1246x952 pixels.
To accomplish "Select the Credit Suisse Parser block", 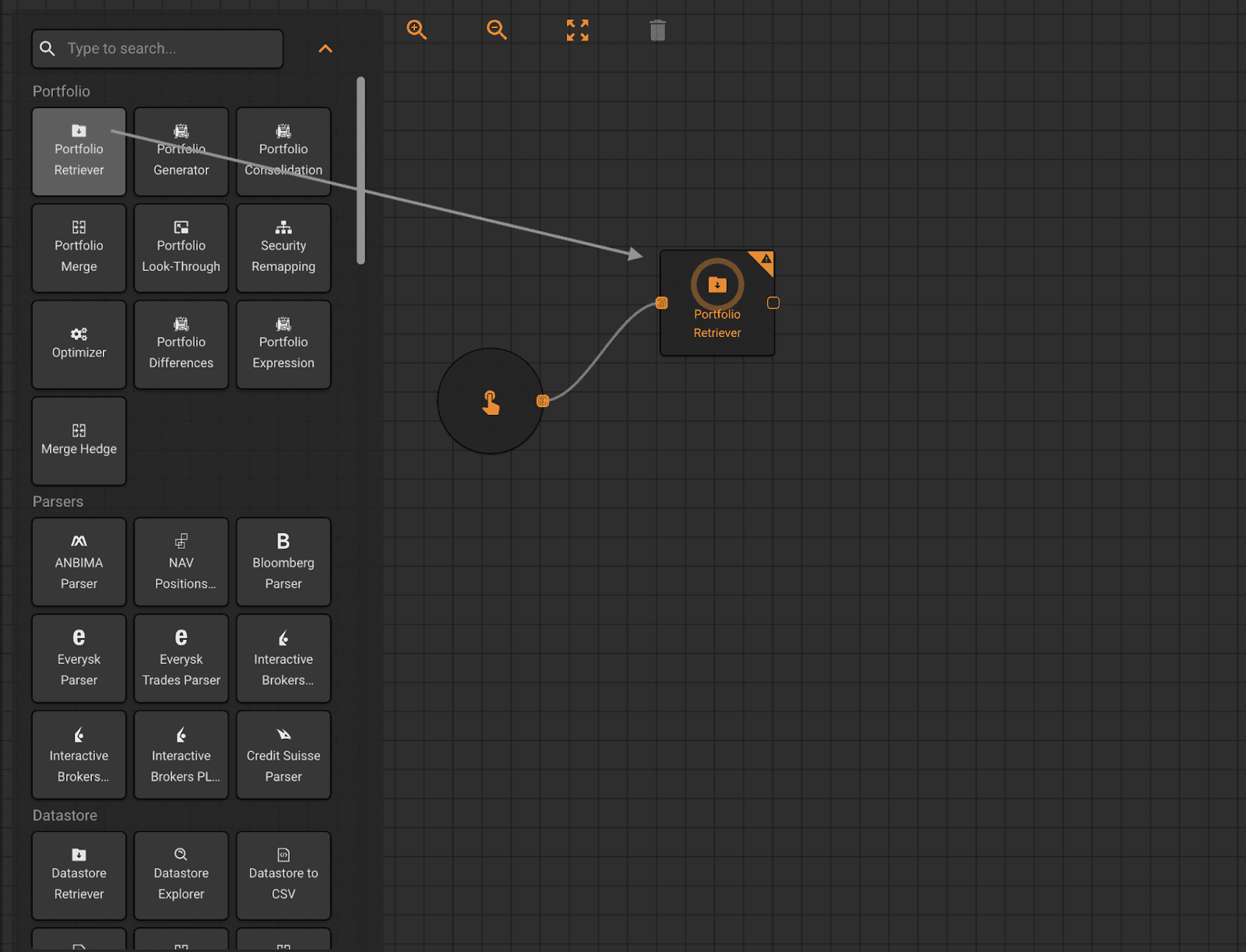I will (283, 755).
